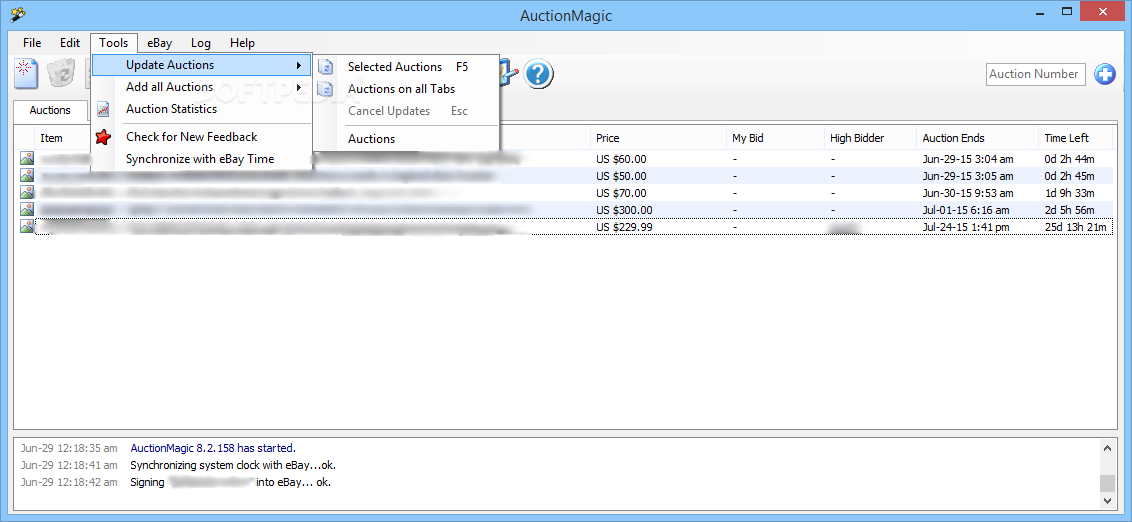Expand the Add all Auctions submenu arrow

[298, 87]
